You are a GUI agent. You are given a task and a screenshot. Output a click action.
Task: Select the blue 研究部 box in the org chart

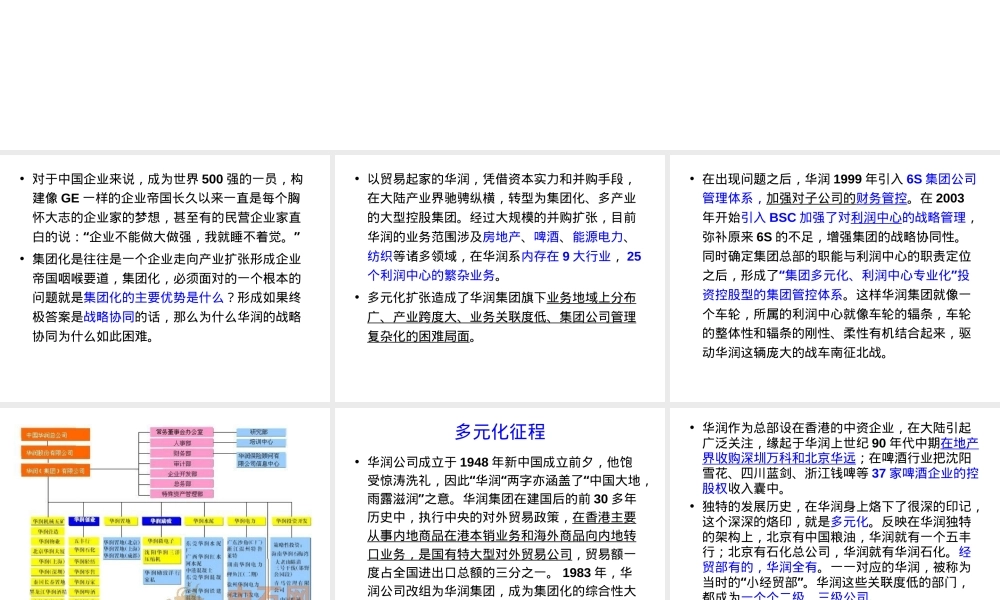tap(261, 432)
